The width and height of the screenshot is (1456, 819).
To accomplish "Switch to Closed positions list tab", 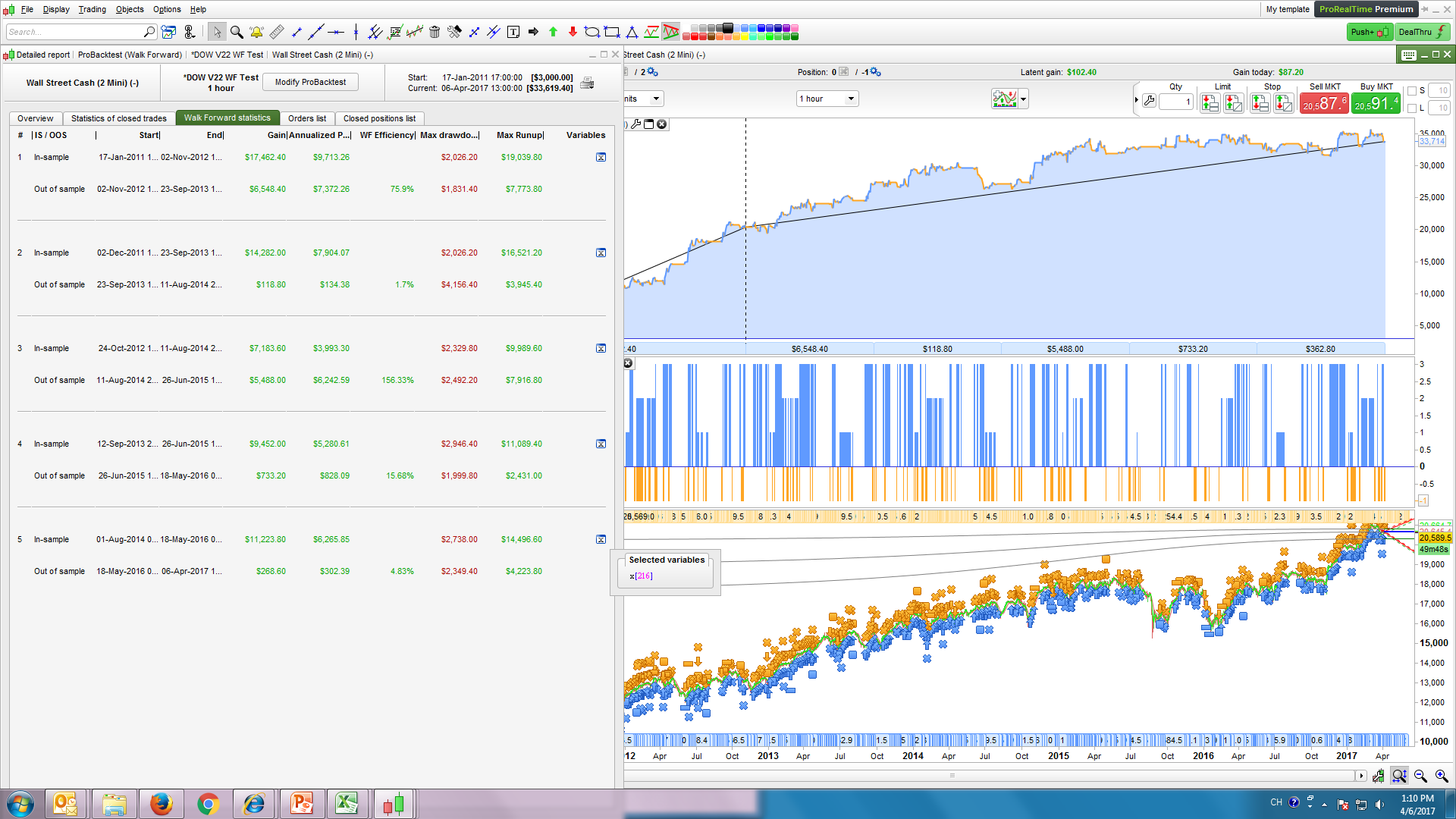I will click(379, 118).
